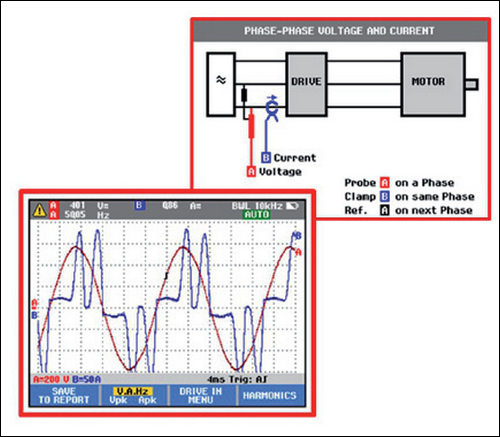Open the HARMONICS softkey
Screen dimensions: 500x437
(270, 396)
